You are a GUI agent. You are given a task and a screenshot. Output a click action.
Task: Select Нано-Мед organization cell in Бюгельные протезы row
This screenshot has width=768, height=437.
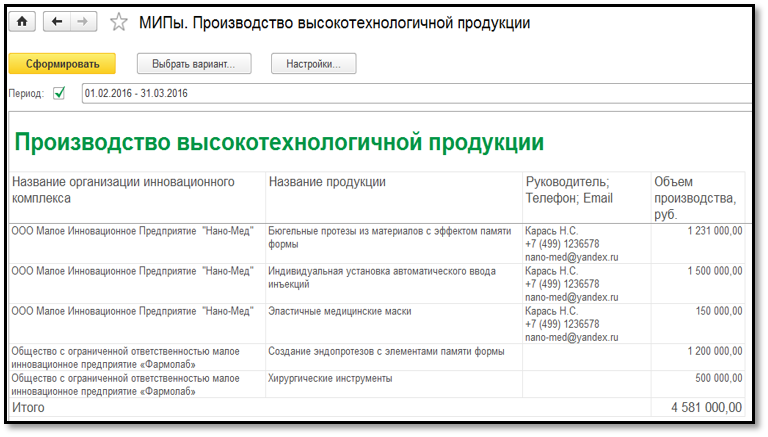click(137, 244)
